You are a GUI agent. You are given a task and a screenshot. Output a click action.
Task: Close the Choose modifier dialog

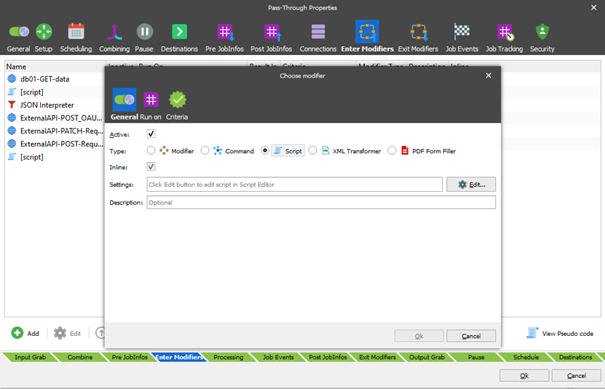[x=488, y=76]
